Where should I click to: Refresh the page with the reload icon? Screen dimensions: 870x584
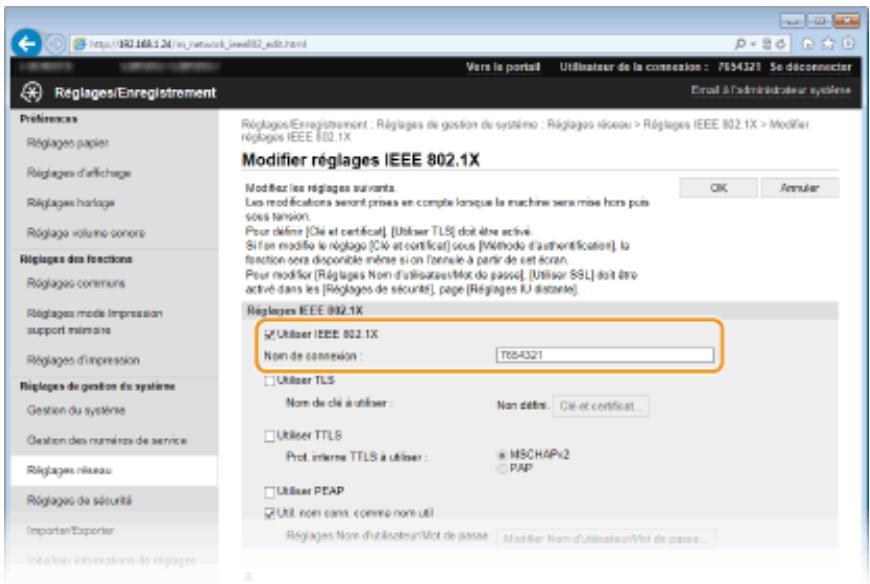pos(780,44)
